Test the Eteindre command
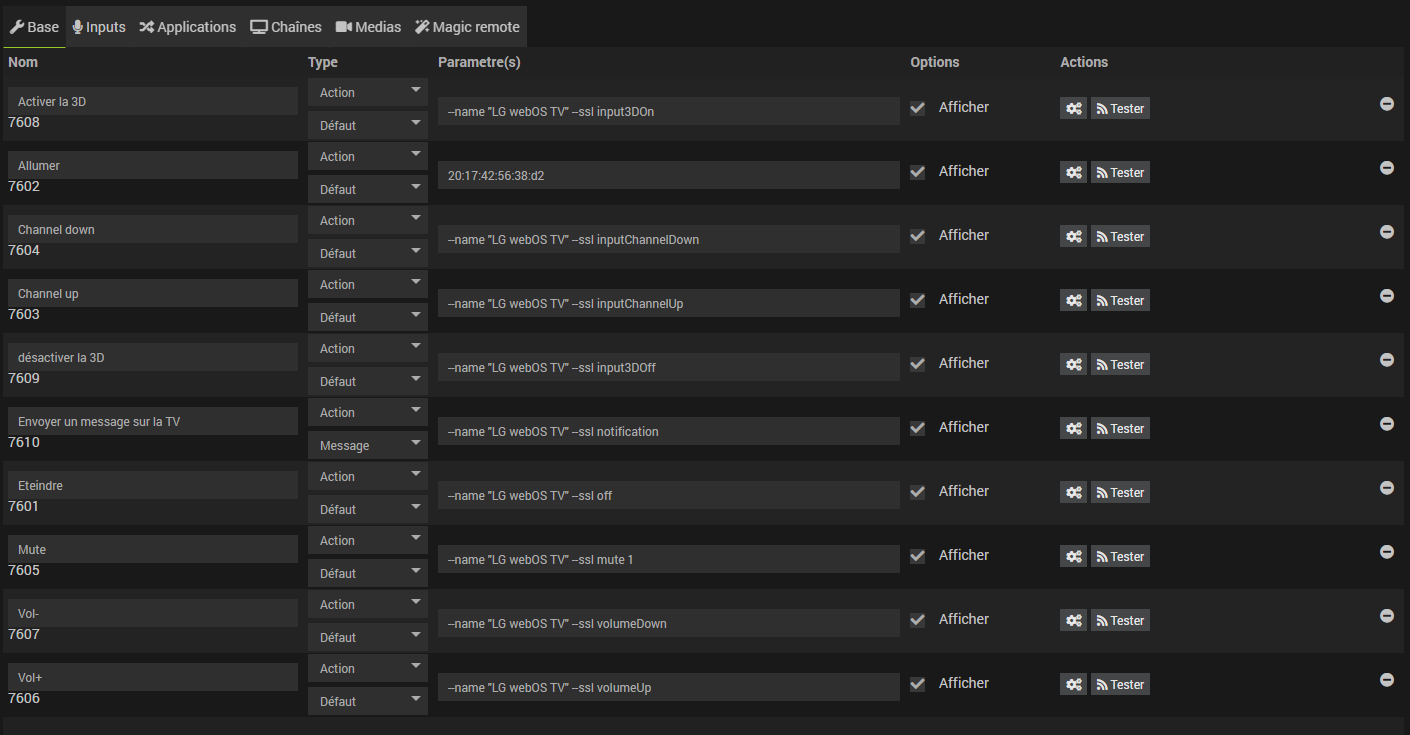Viewport: 1410px width, 735px height. [x=1120, y=493]
